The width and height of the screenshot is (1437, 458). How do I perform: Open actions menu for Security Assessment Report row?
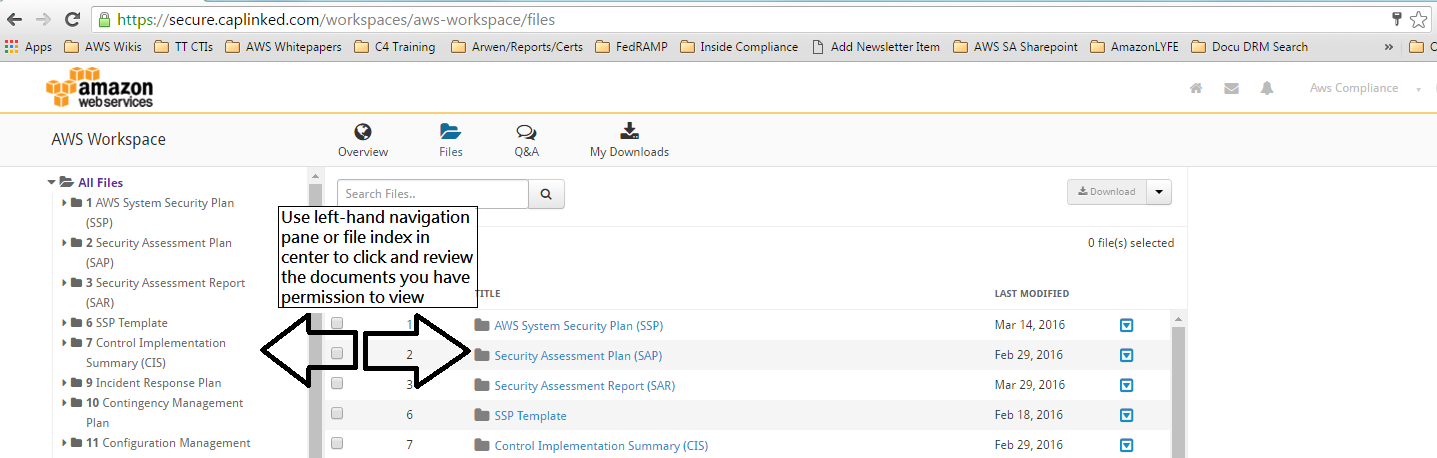coord(1126,385)
